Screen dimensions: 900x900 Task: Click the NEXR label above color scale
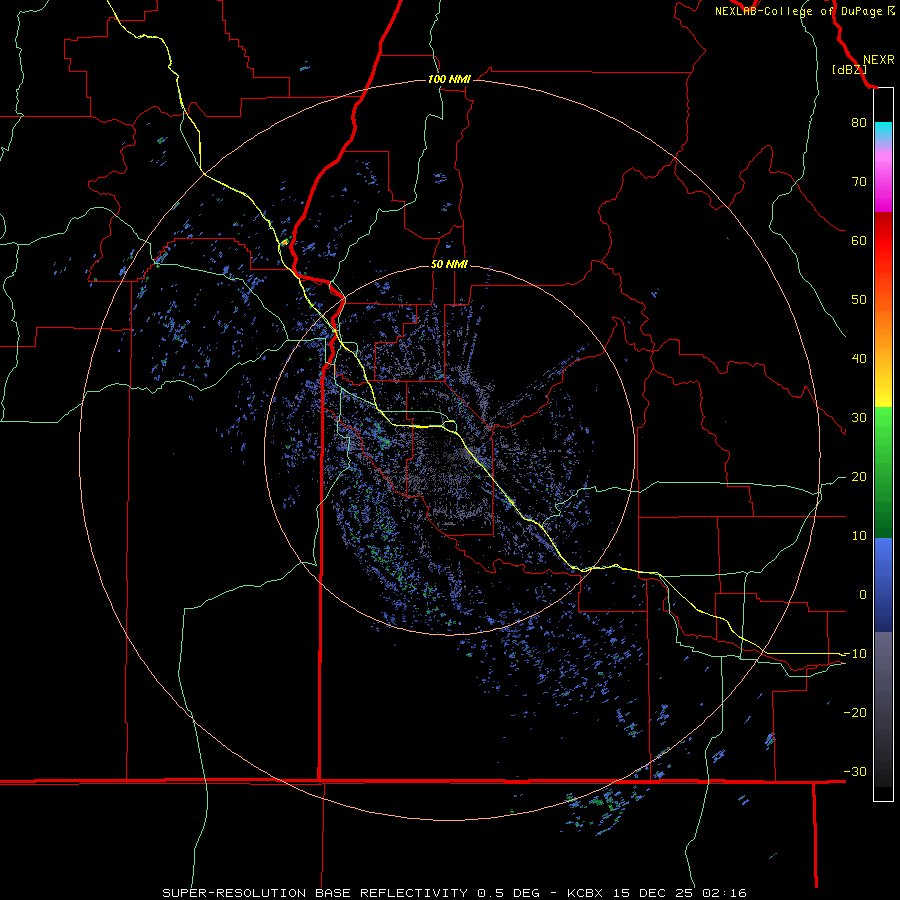[879, 60]
